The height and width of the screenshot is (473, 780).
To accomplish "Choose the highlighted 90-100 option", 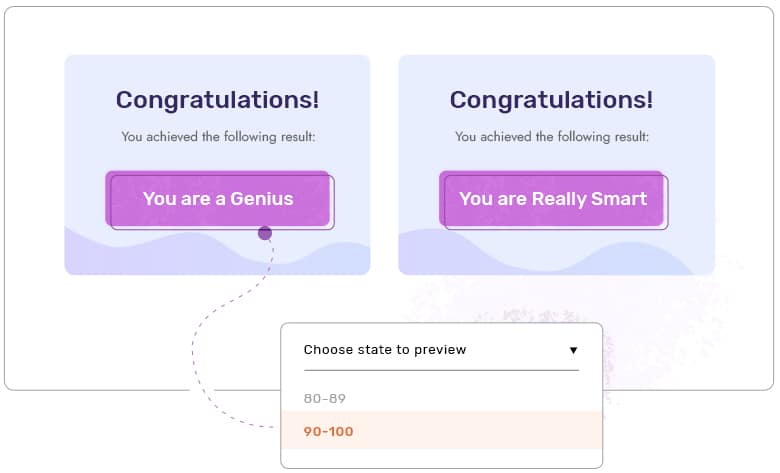I will click(329, 431).
